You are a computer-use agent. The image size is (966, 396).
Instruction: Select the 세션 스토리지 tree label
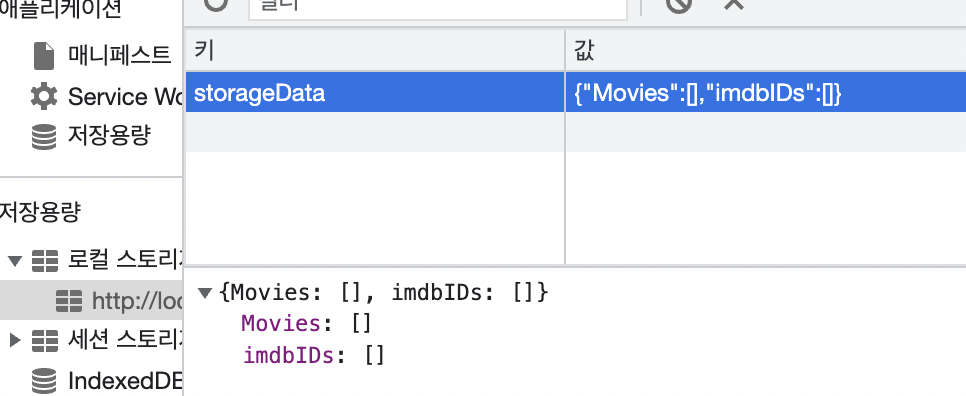124,339
